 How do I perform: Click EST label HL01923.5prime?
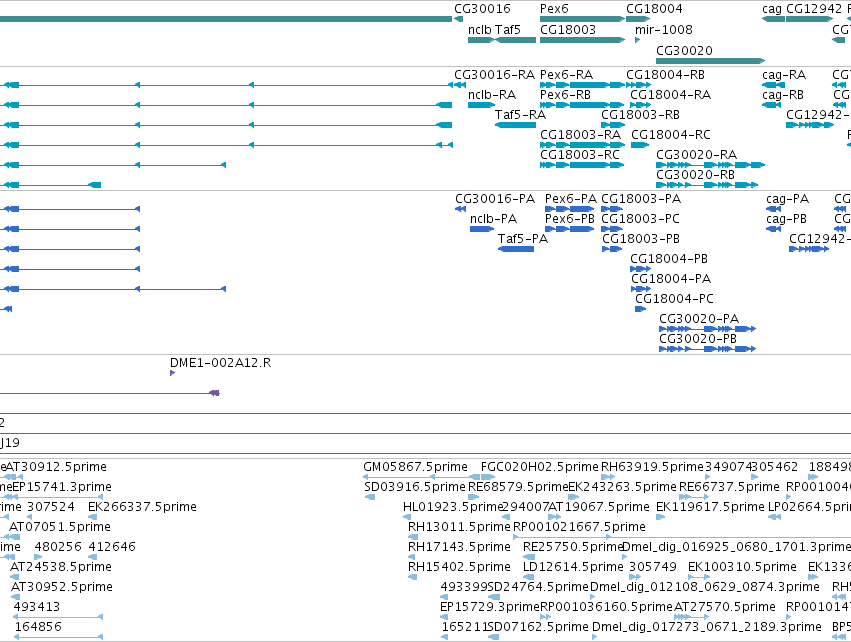coord(454,506)
